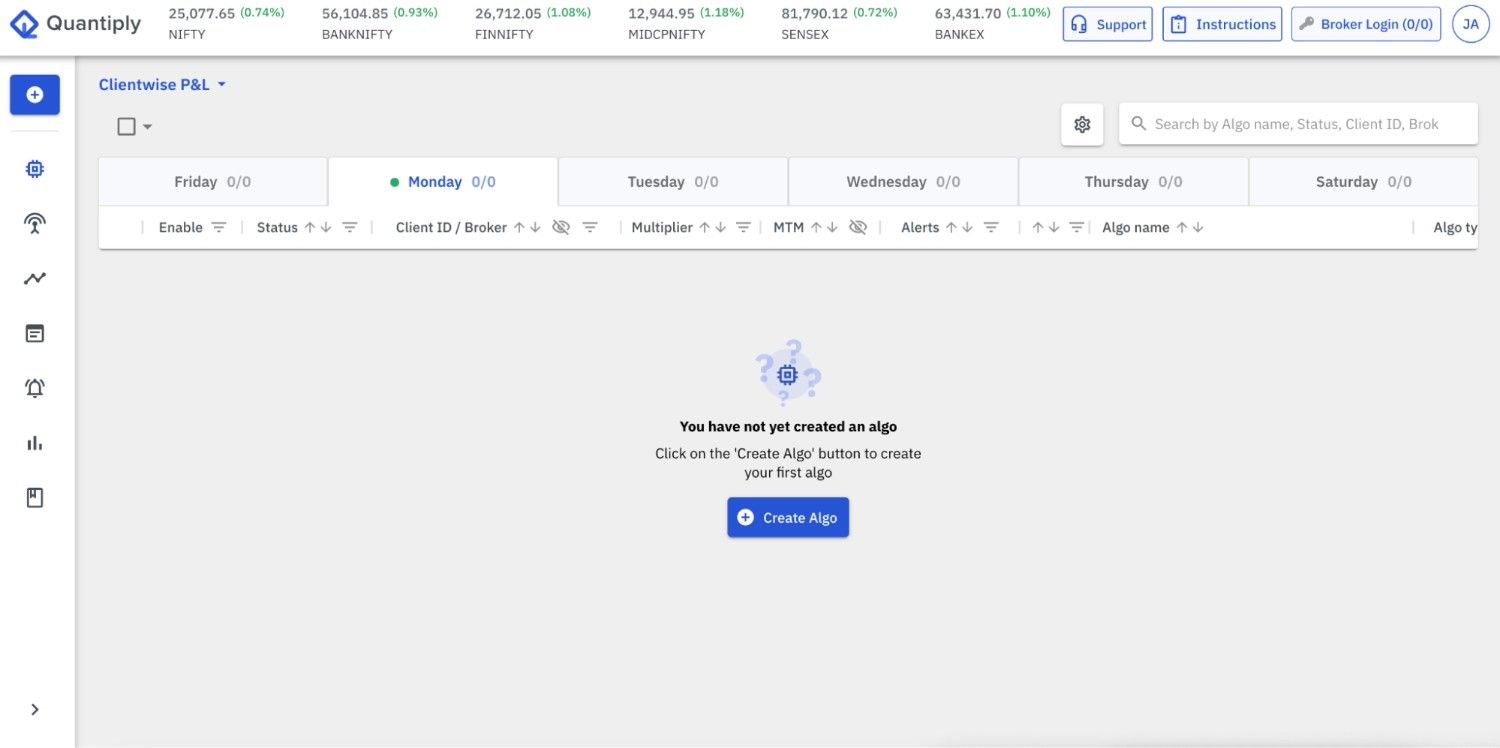
Task: Open the algo chip icon in sidebar
Action: 35,169
